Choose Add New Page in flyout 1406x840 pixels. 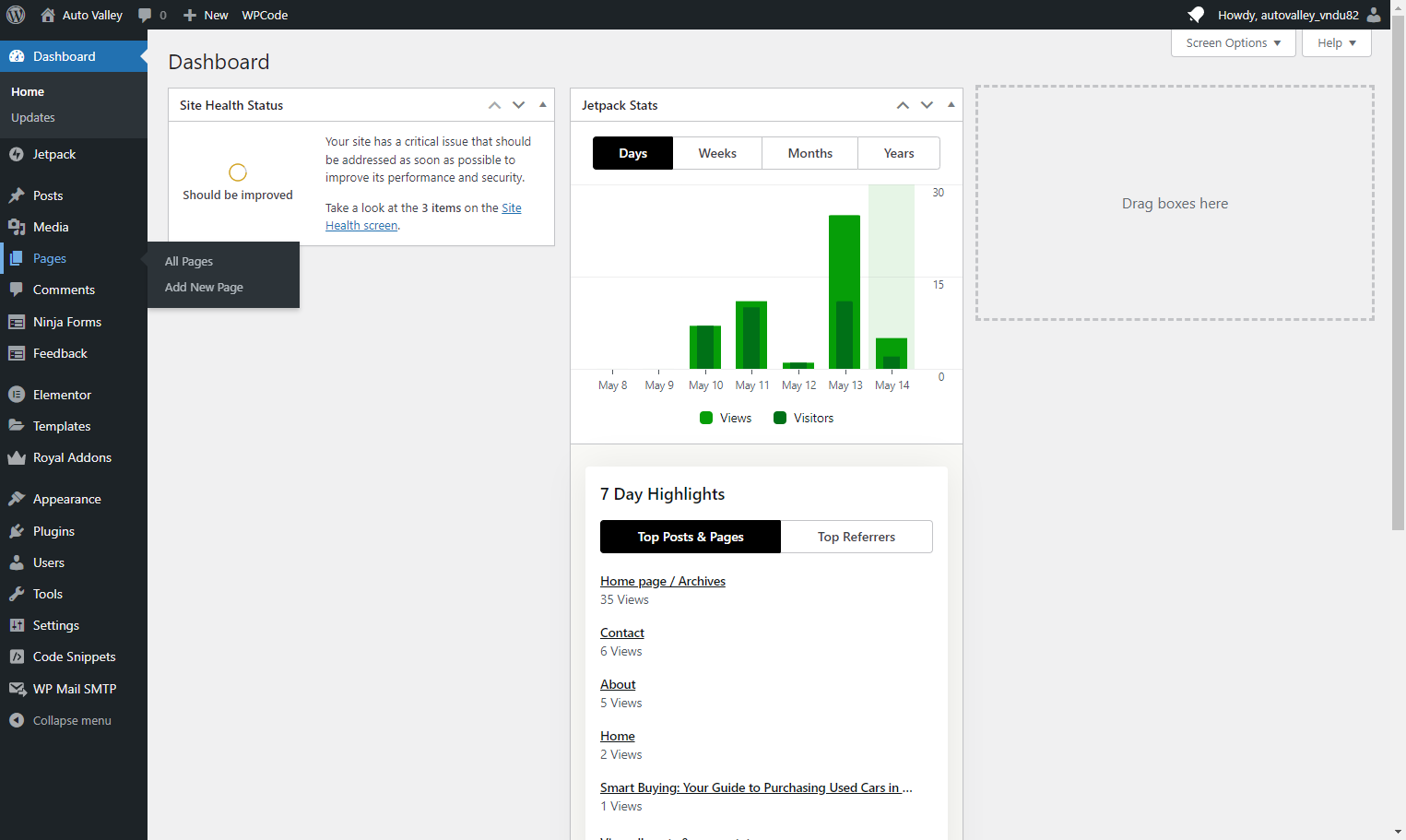[204, 288]
